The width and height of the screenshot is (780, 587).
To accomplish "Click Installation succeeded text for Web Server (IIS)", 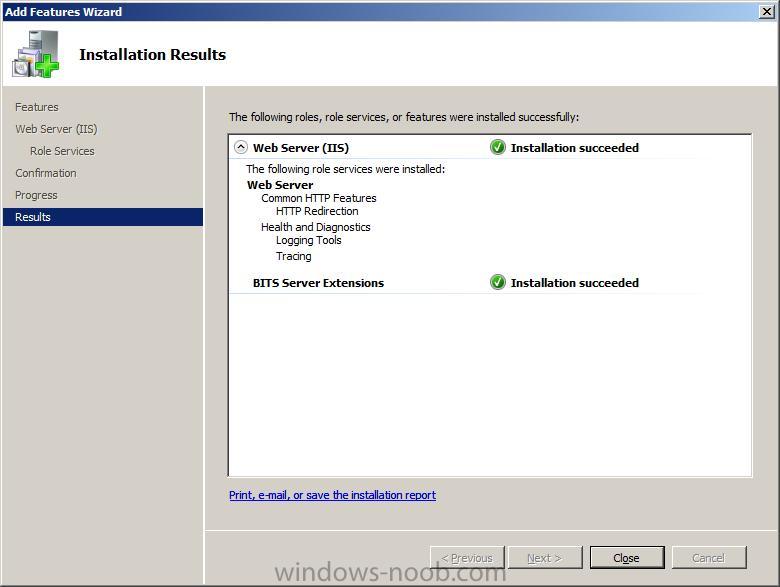I will pos(575,148).
